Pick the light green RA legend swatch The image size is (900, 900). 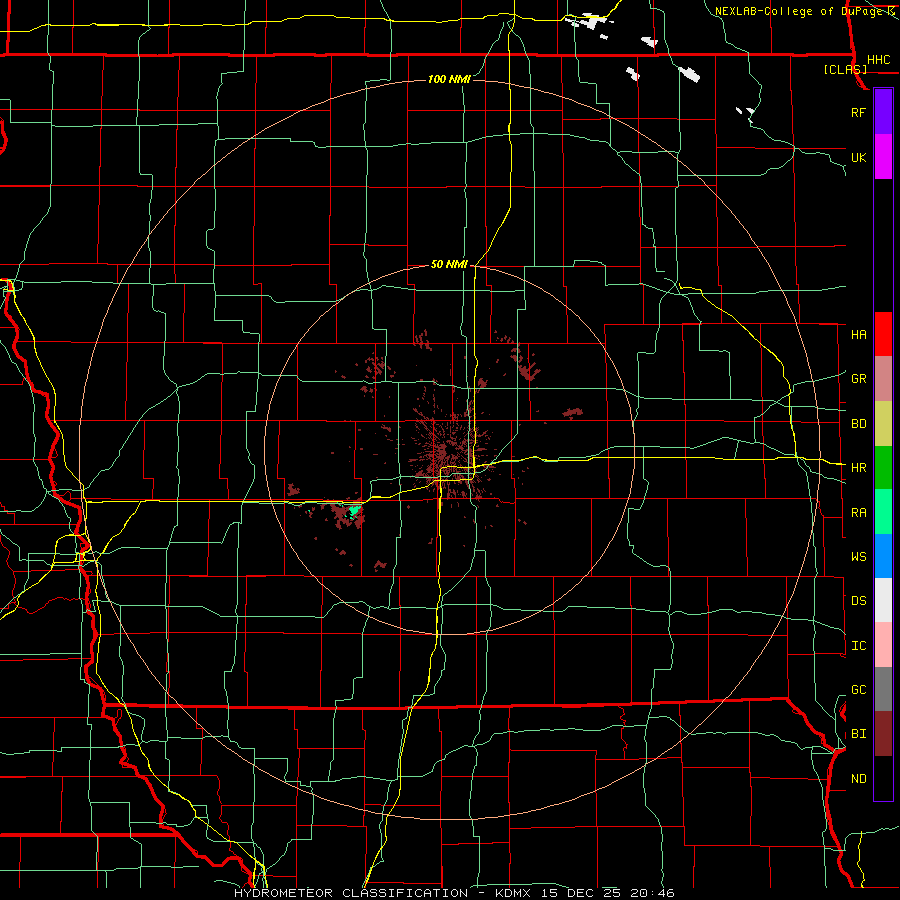883,512
